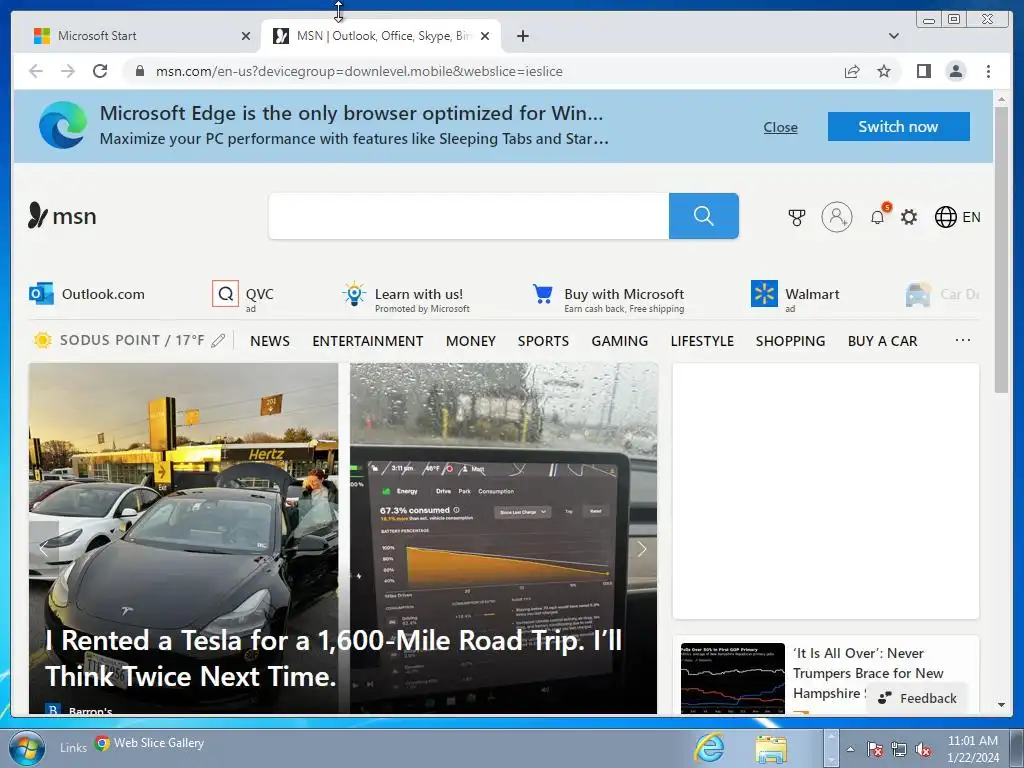
Task: Open a new tab with plus button
Action: pos(522,36)
